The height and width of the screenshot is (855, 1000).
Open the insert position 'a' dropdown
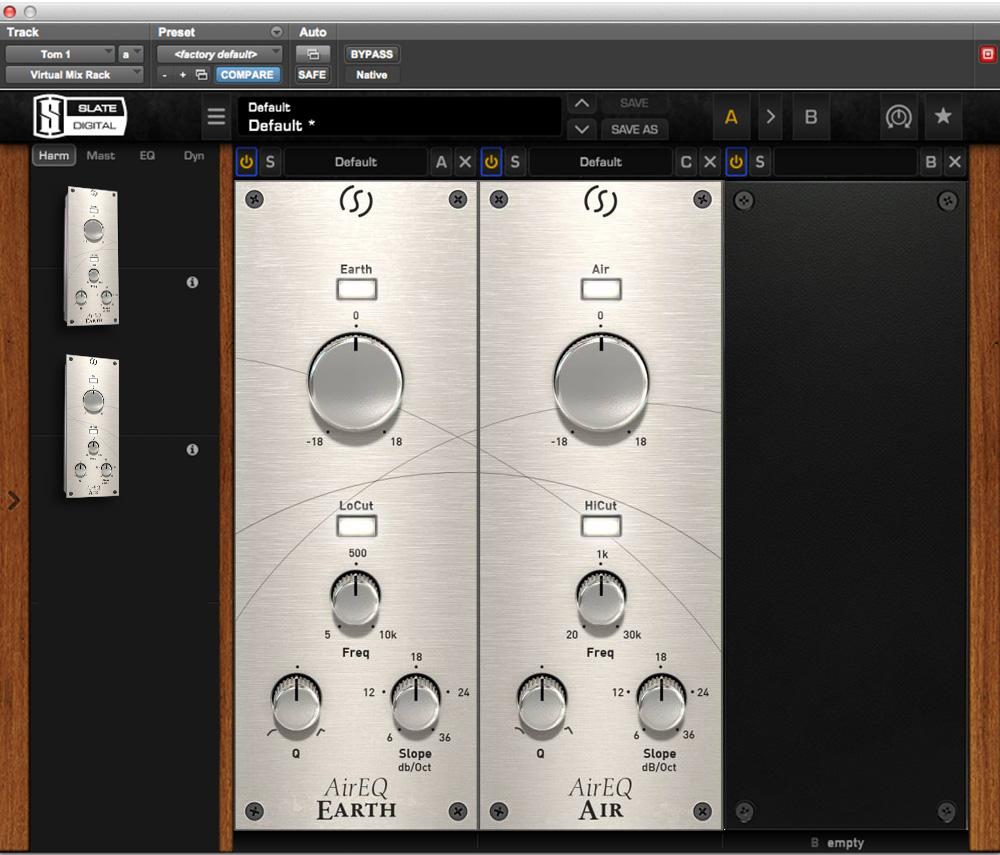point(130,54)
